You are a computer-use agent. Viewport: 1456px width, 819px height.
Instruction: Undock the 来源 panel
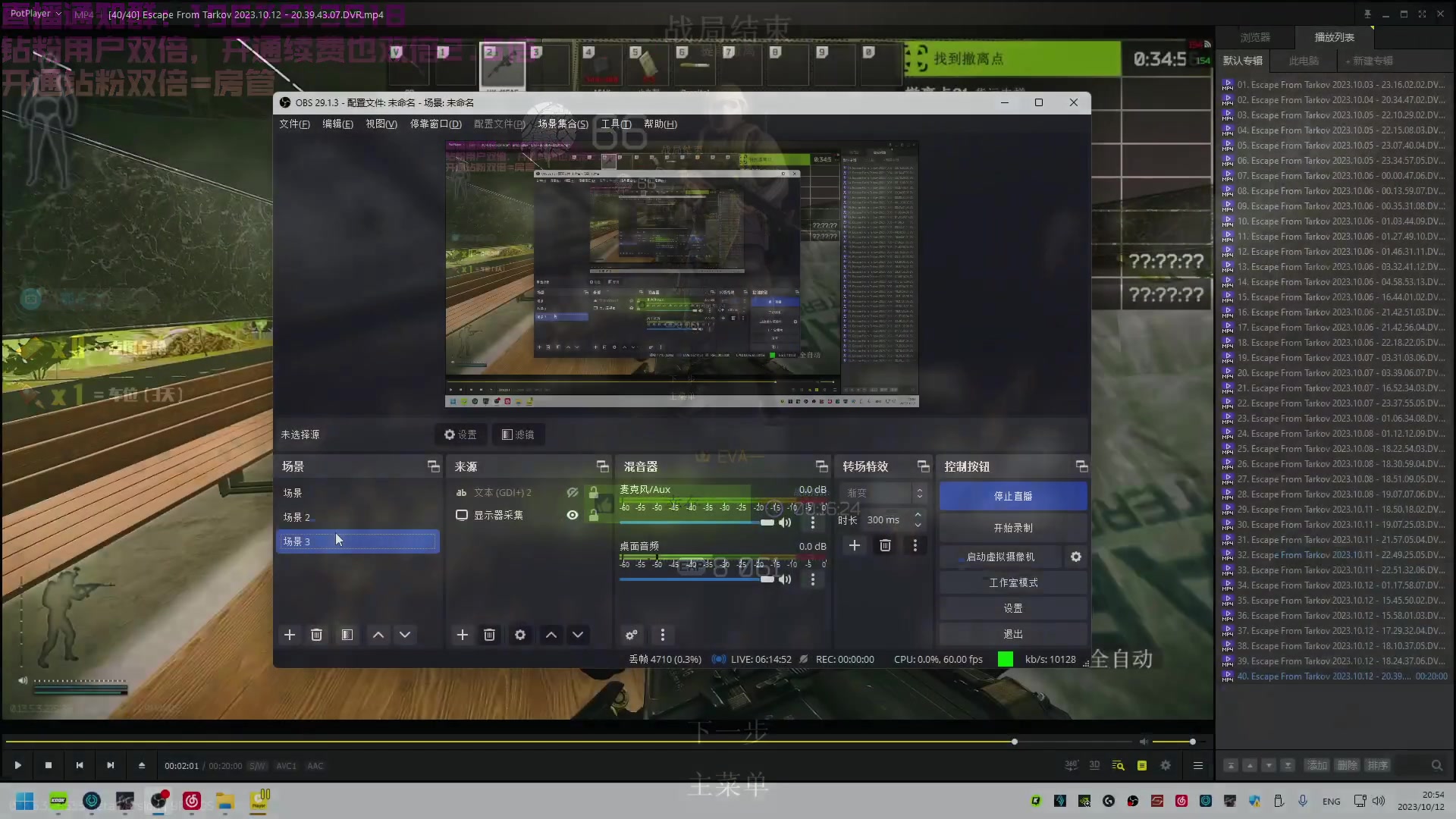pos(602,466)
